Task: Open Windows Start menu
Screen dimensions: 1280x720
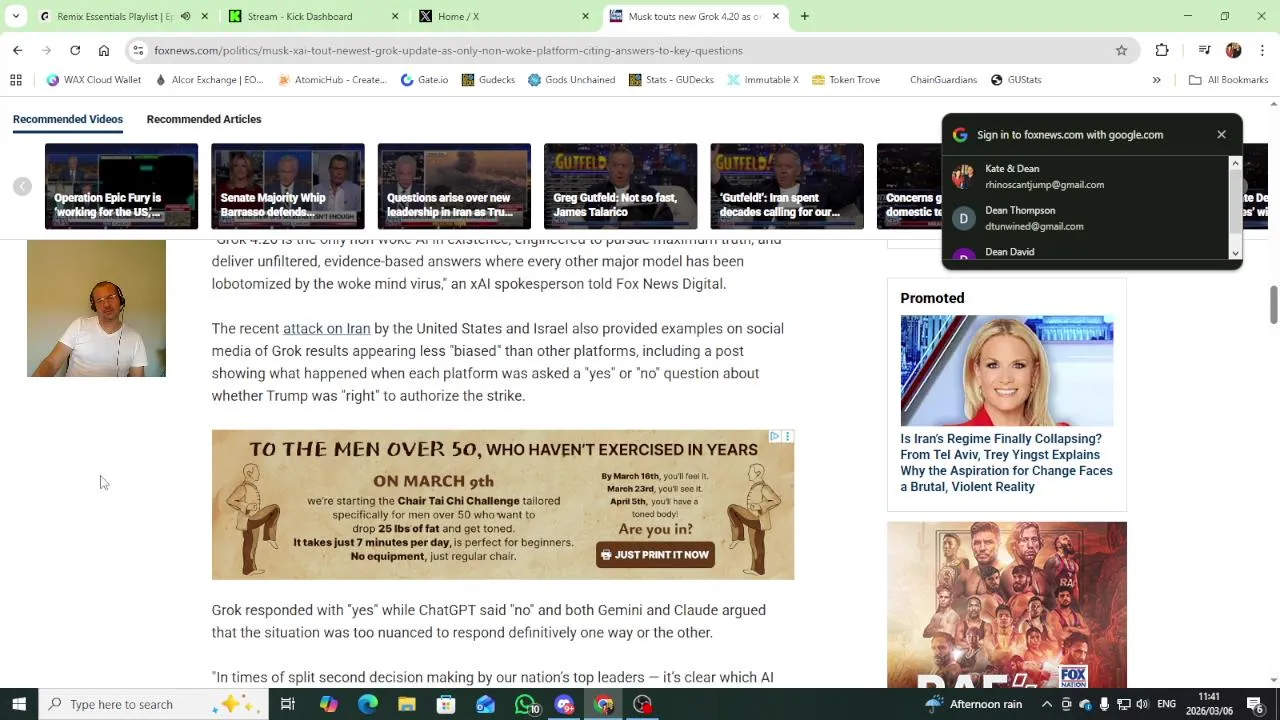Action: pos(19,704)
